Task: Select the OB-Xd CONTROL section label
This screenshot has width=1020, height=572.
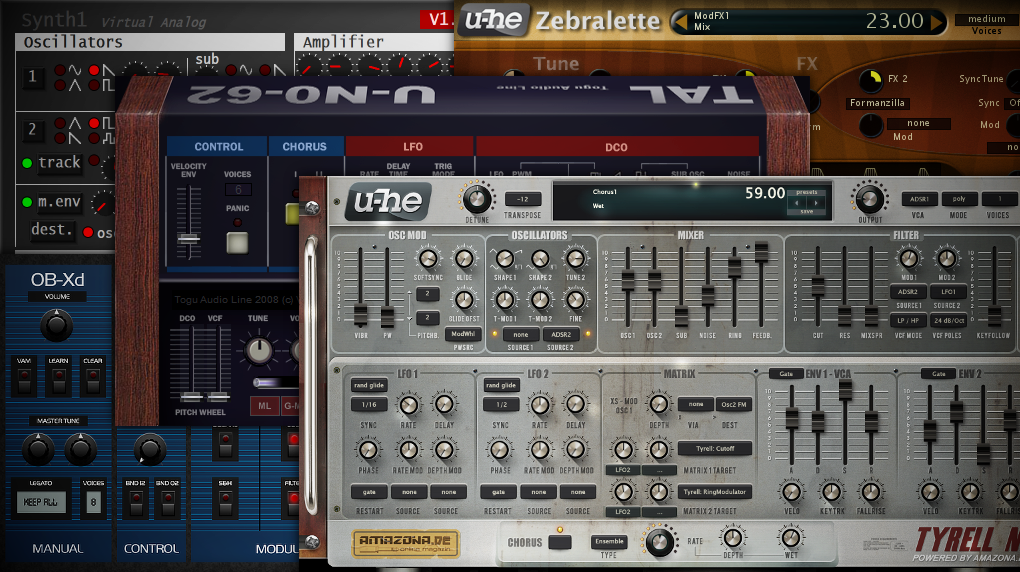Action: tap(152, 549)
